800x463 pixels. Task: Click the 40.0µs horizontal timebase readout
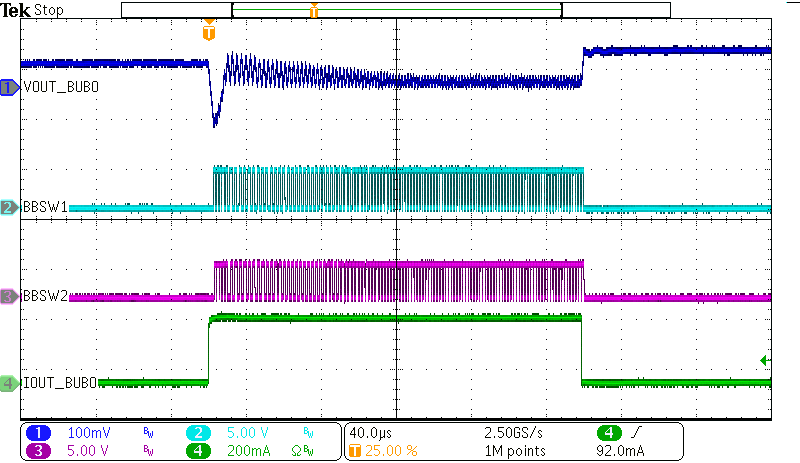tap(369, 433)
